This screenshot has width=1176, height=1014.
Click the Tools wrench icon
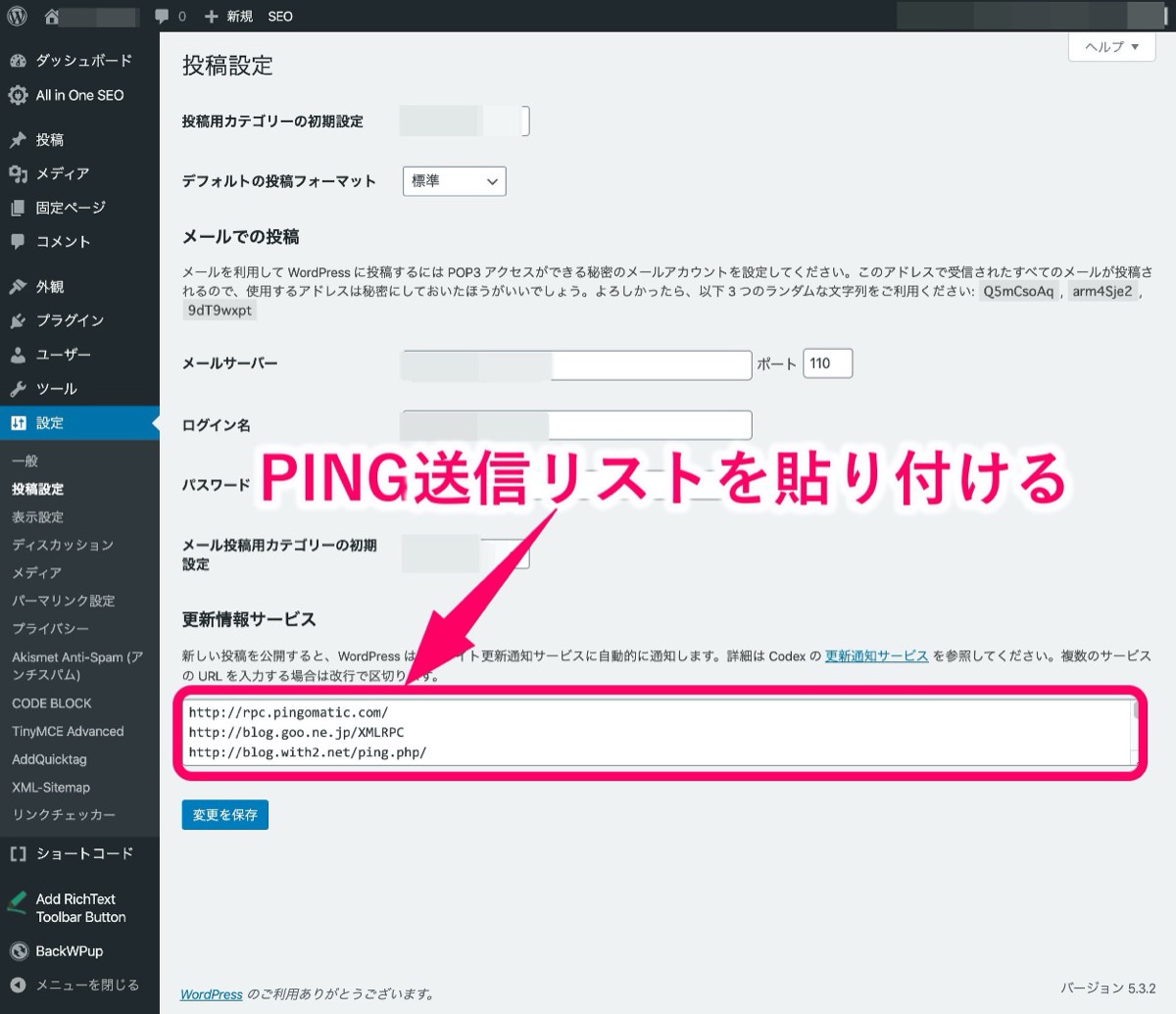coord(18,389)
